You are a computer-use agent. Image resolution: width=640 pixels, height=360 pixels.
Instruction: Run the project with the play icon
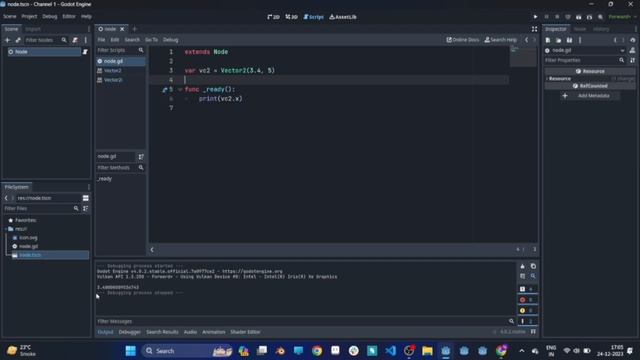pos(535,17)
